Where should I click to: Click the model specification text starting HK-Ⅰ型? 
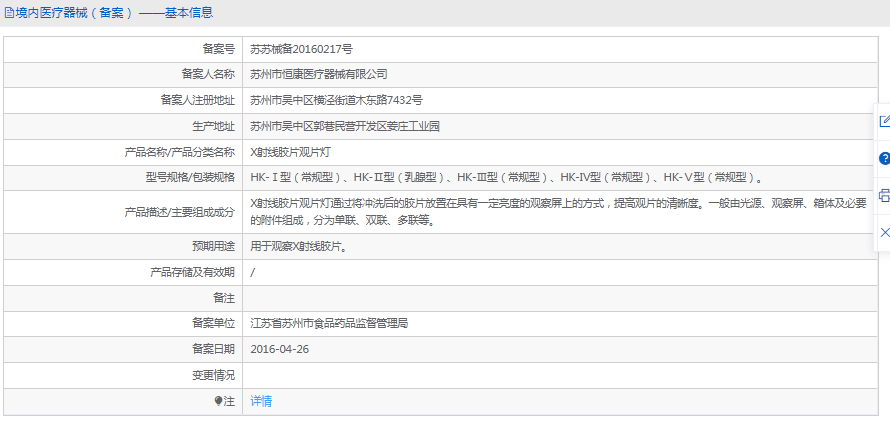[506, 178]
